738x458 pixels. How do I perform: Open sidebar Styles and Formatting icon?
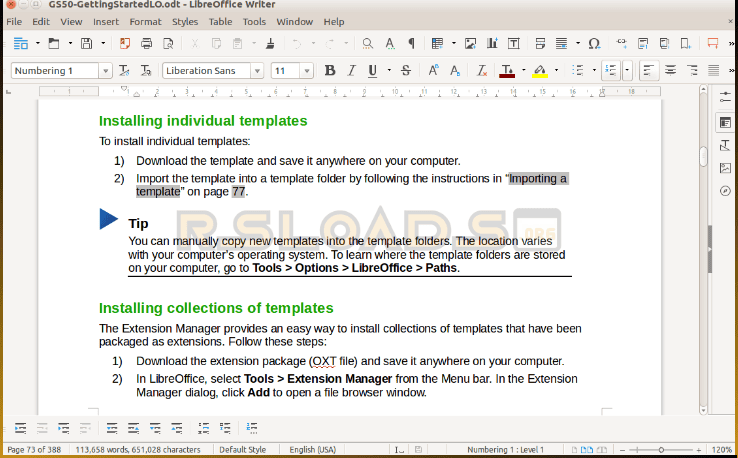725,145
